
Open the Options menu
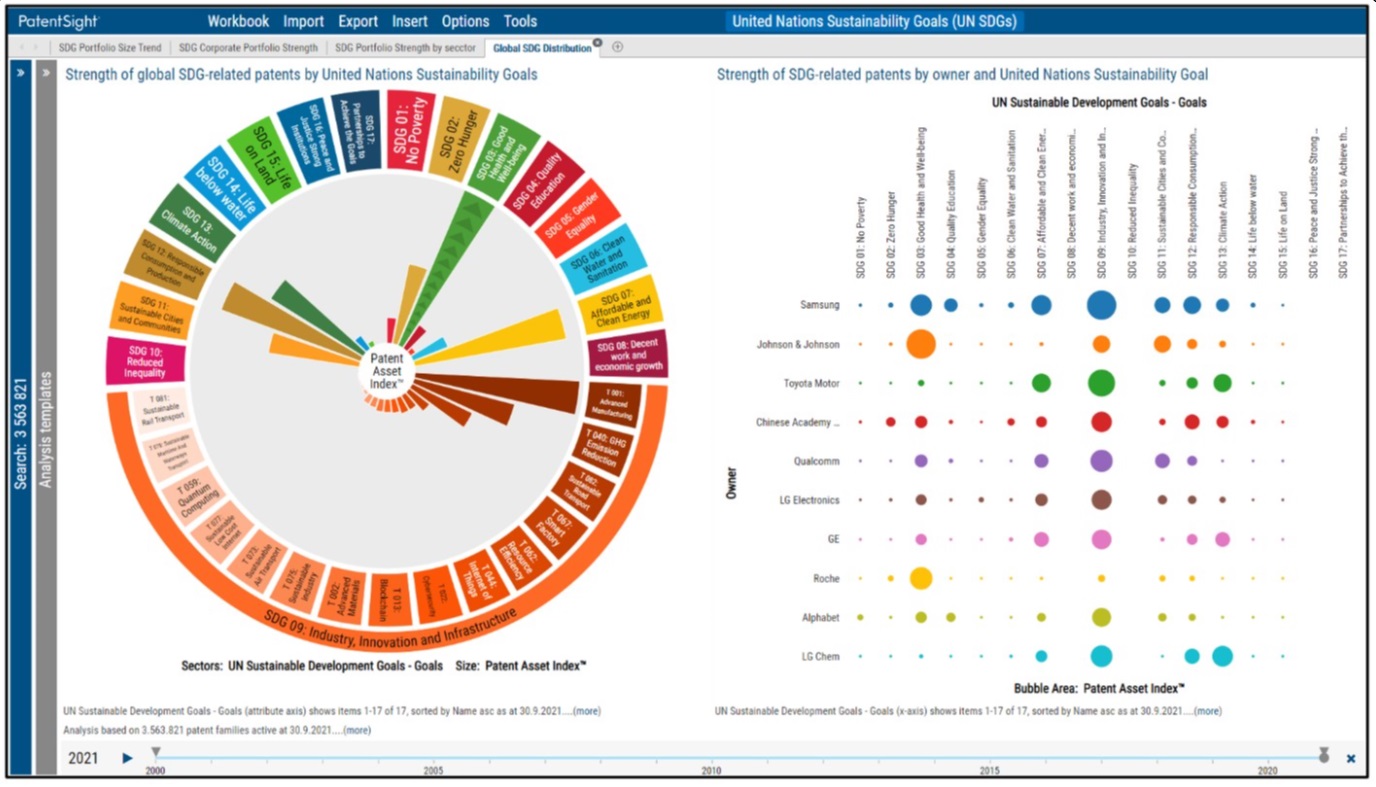click(466, 21)
